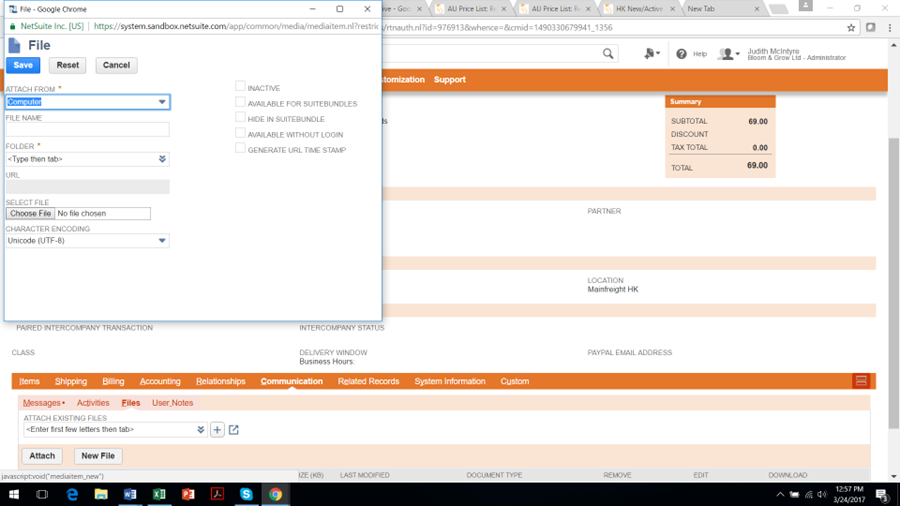Open the Custom subtab
The image size is (900, 506).
(515, 382)
